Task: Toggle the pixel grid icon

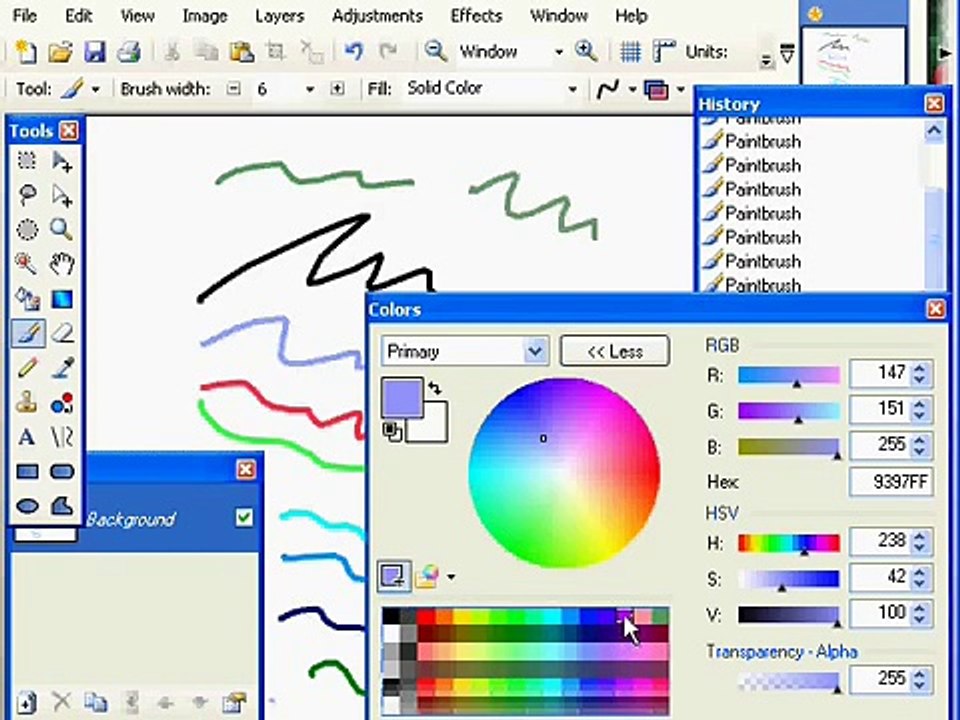Action: pyautogui.click(x=630, y=52)
